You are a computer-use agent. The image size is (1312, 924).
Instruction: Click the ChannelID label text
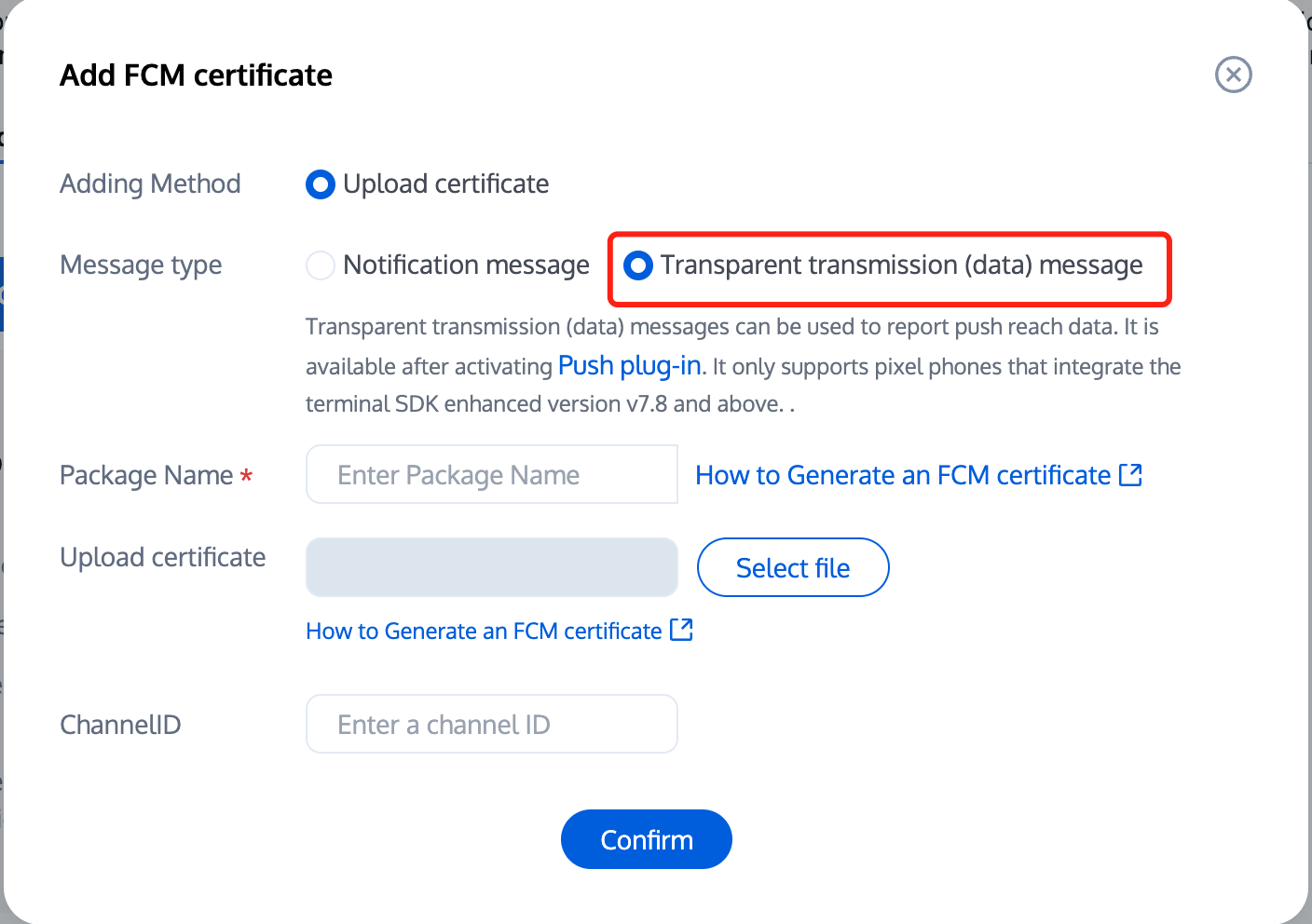pyautogui.click(x=120, y=724)
